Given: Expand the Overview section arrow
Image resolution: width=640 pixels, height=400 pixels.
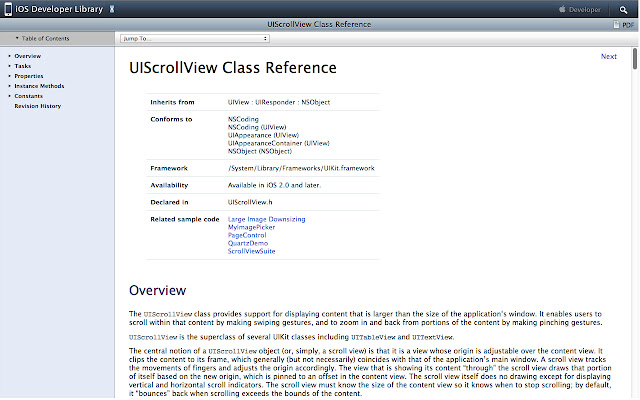Looking at the screenshot, I should [9, 56].
